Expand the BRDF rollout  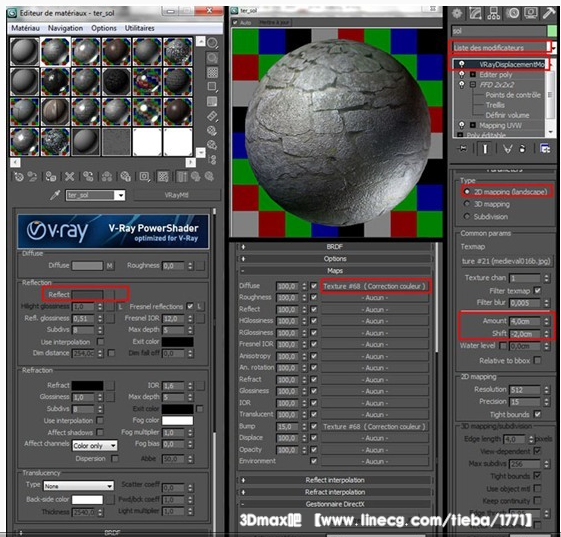point(335,246)
